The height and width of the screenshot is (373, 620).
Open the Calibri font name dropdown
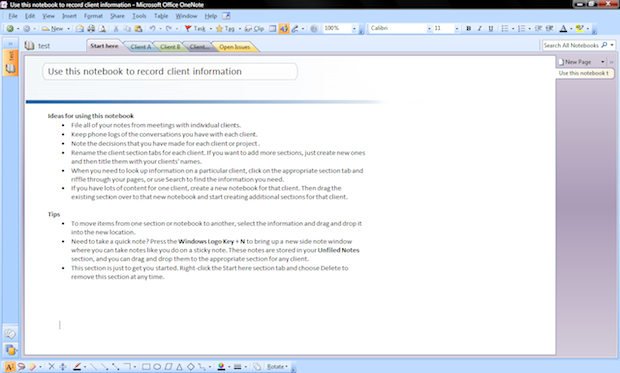(429, 28)
